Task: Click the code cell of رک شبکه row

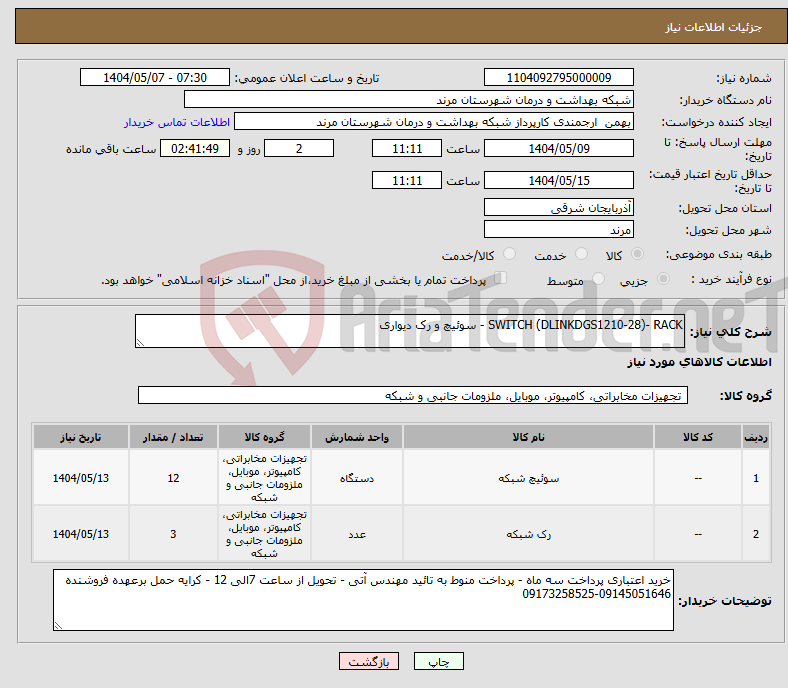Action: point(698,534)
